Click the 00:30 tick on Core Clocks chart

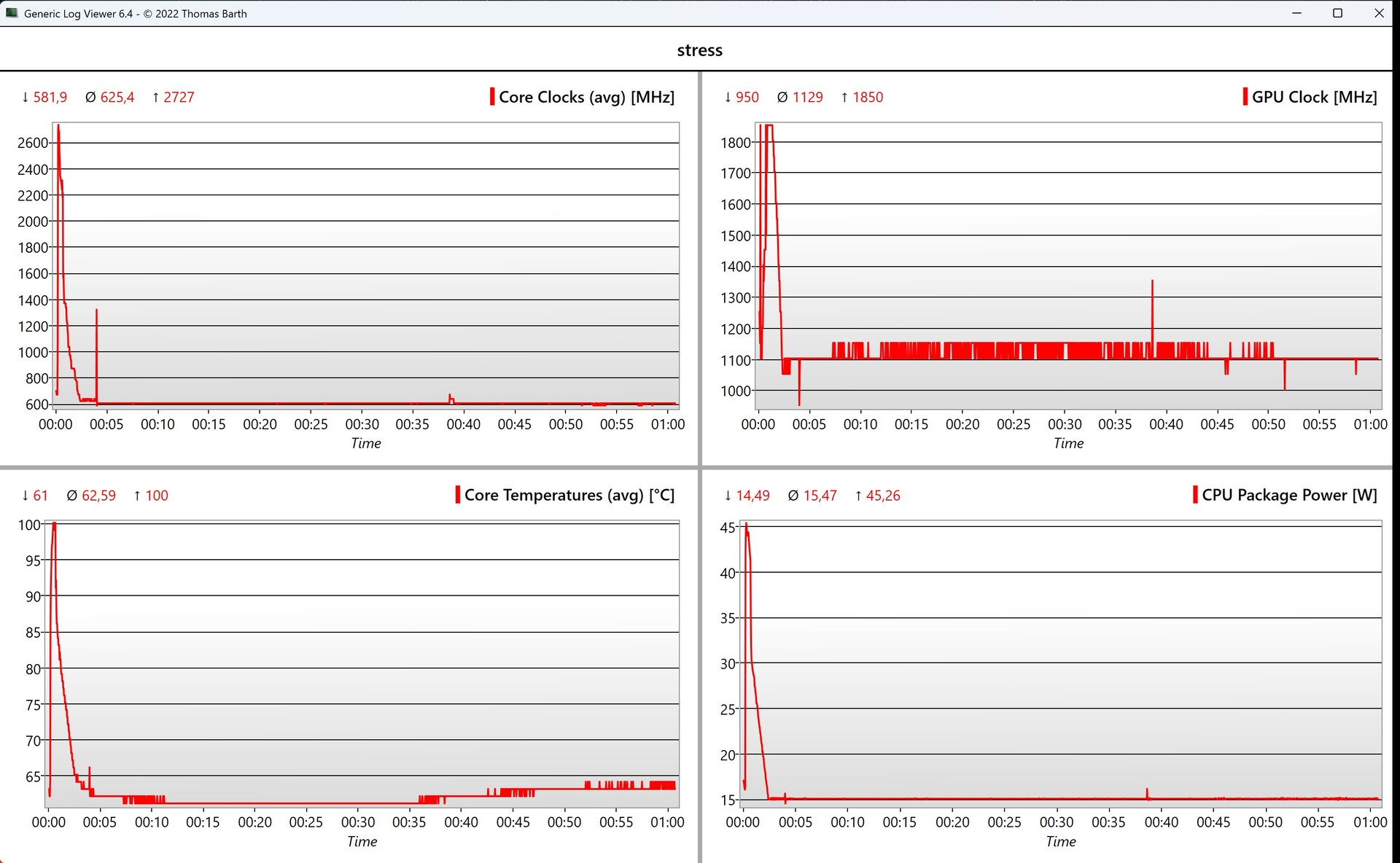pos(362,424)
